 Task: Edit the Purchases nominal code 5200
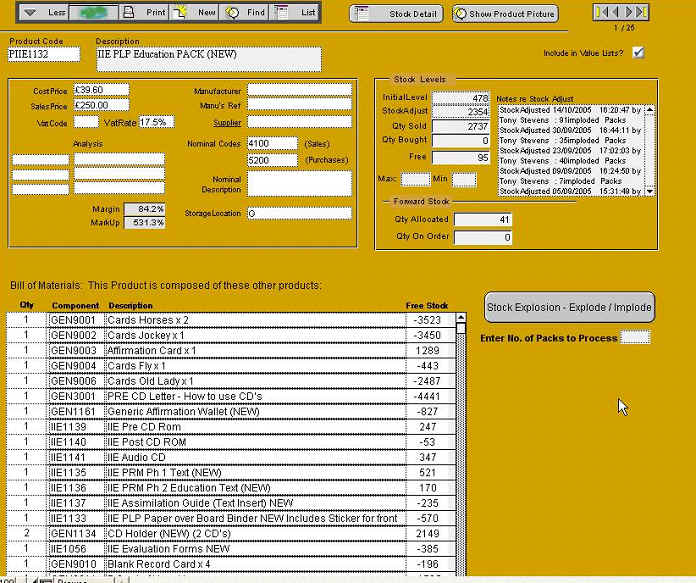(272, 160)
